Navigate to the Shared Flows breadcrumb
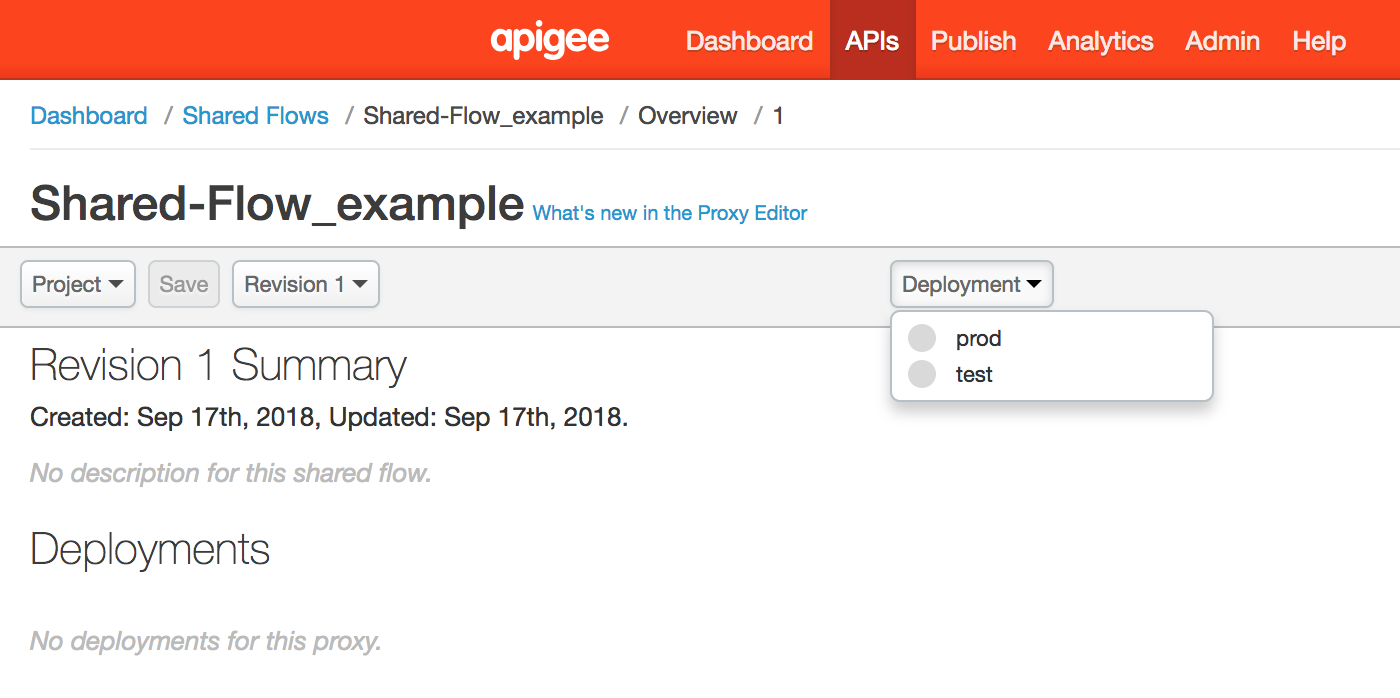Image resolution: width=1400 pixels, height=698 pixels. 255,116
